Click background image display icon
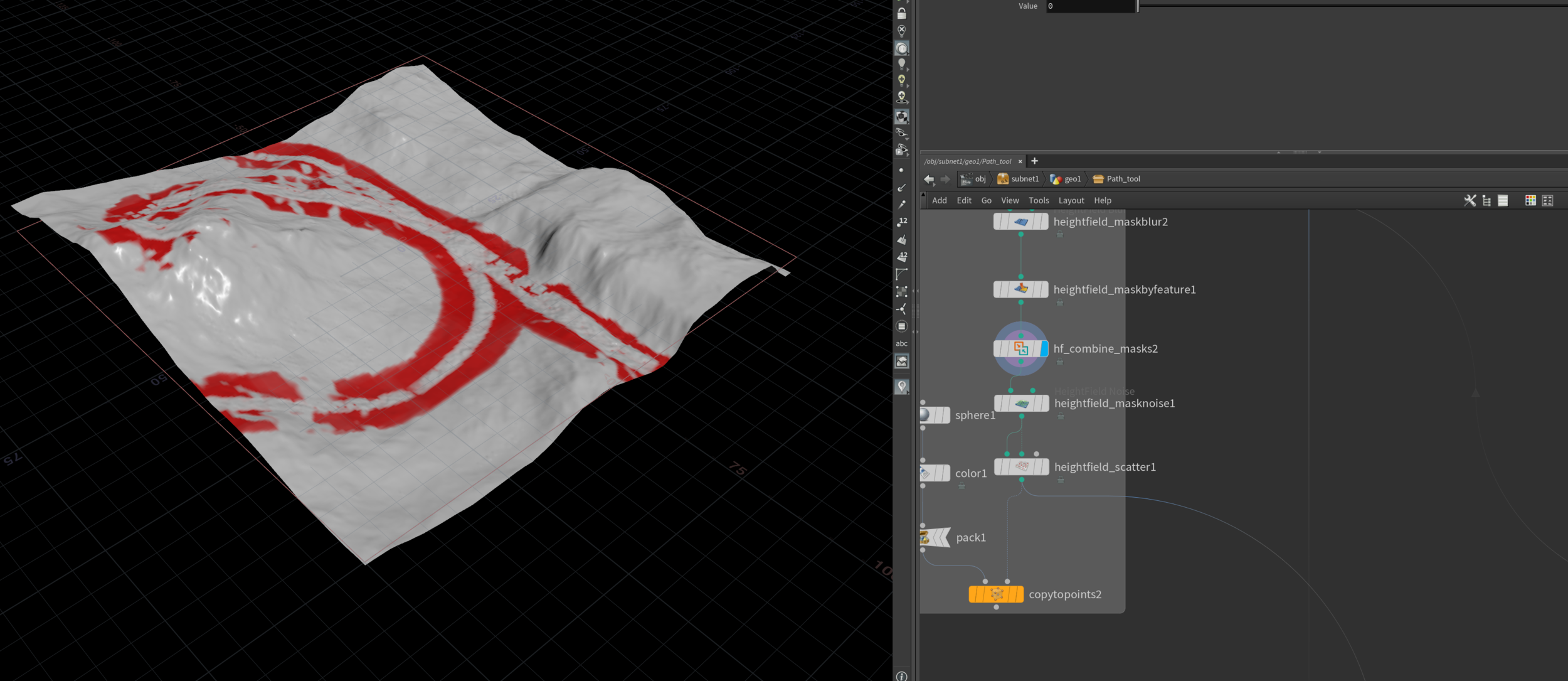Image resolution: width=1568 pixels, height=681 pixels. point(901,362)
